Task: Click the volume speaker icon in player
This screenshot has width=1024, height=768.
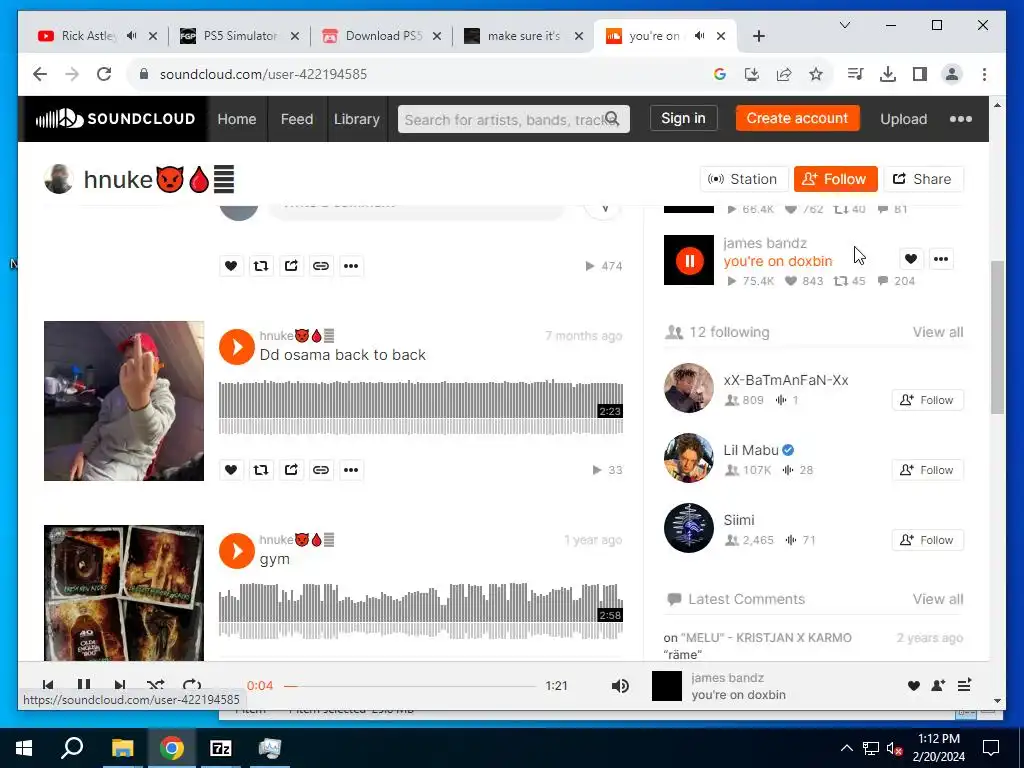Action: pos(620,686)
